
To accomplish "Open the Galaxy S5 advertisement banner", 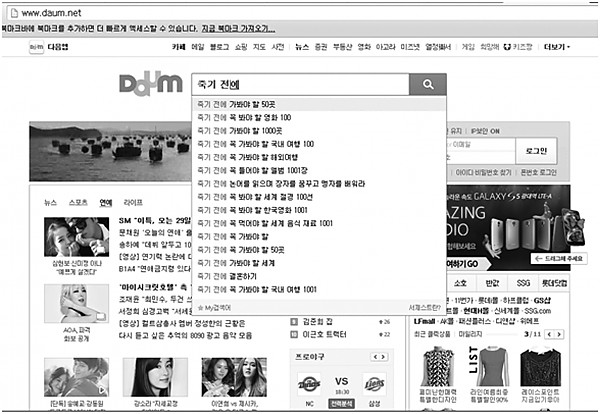I will 508,228.
